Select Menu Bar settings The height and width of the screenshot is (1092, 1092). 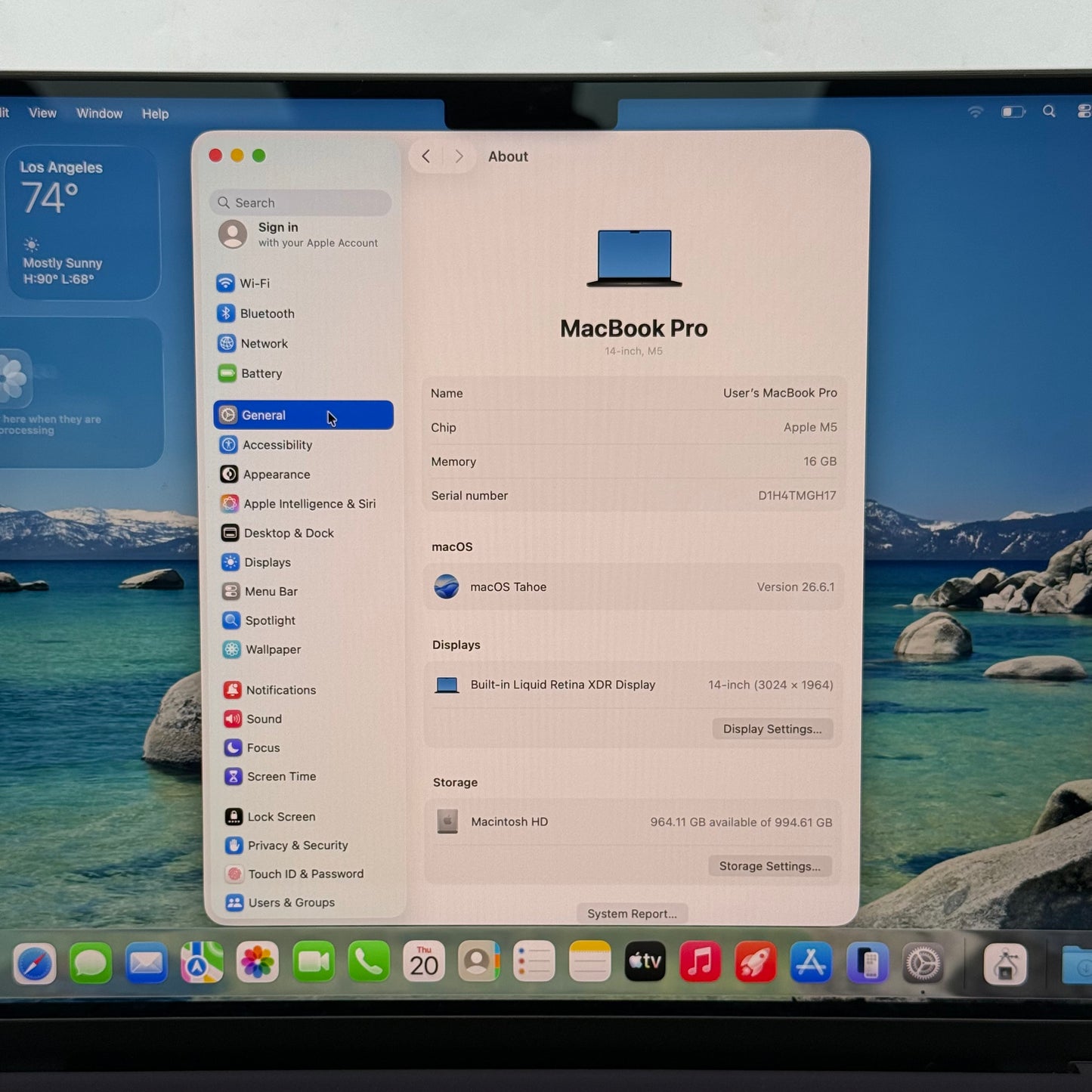tap(305, 592)
